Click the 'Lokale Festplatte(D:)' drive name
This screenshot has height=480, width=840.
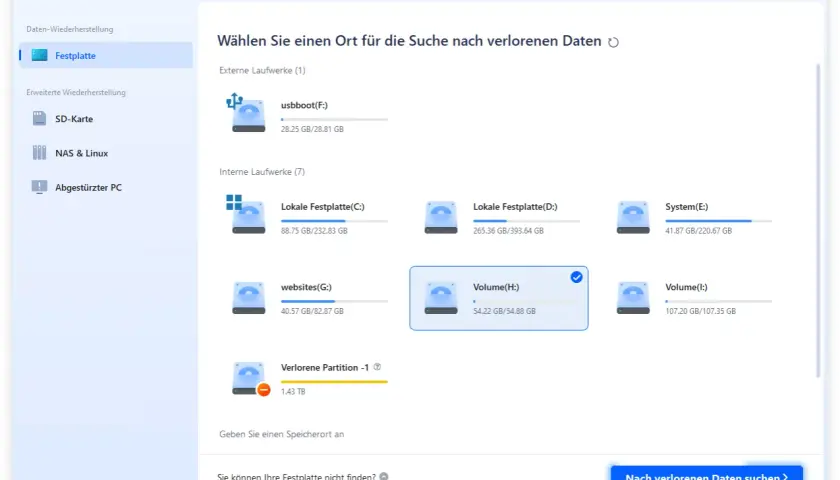pos(515,207)
